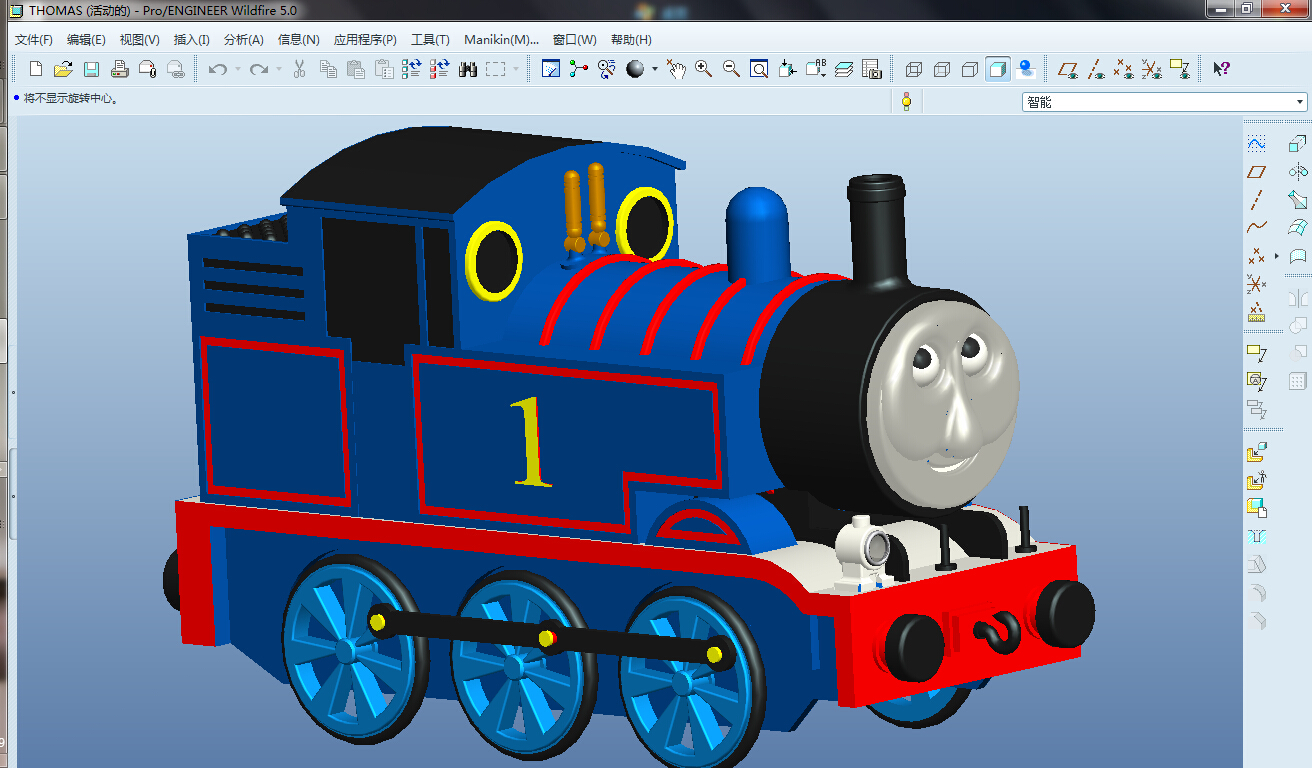1312x768 pixels.
Task: Toggle datum points display
Action: pos(1124,69)
